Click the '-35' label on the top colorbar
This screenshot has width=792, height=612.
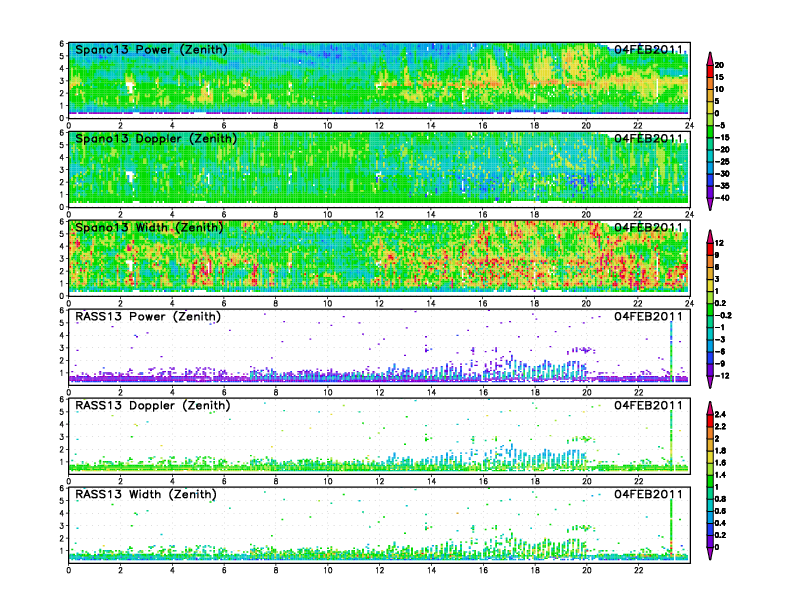pyautogui.click(x=722, y=186)
